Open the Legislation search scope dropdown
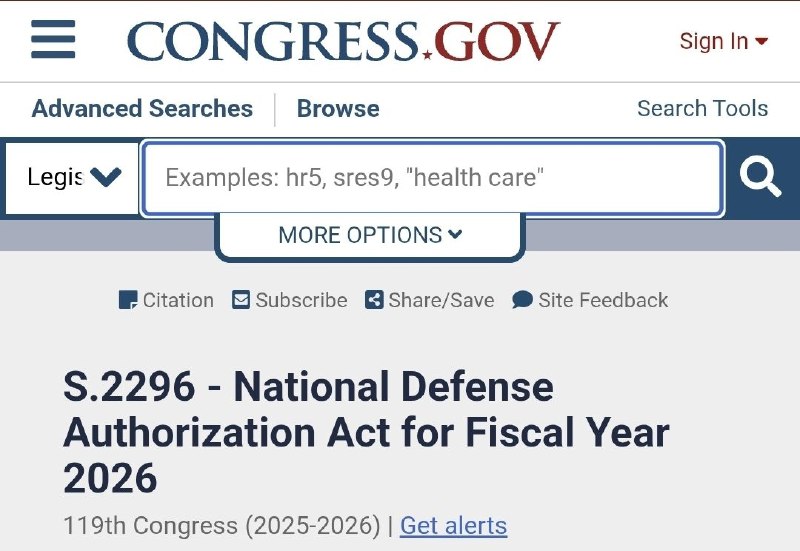Image resolution: width=800 pixels, height=551 pixels. [73, 178]
